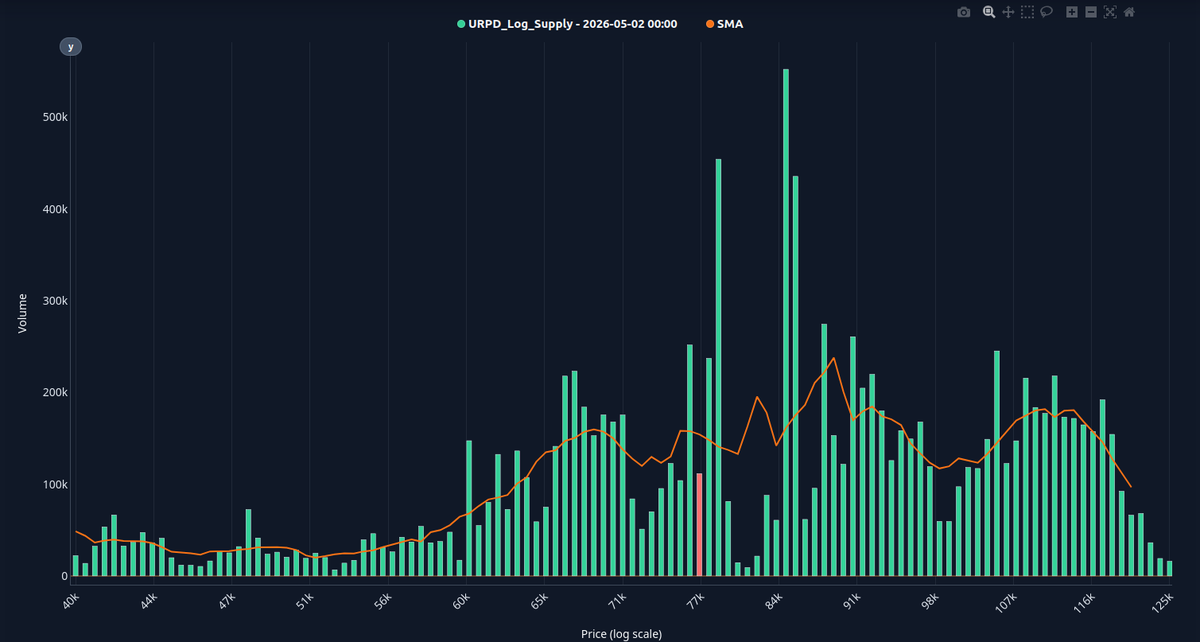Viewport: 1200px width, 642px height.
Task: Select the tallest green bar above 500k
Action: (786, 323)
